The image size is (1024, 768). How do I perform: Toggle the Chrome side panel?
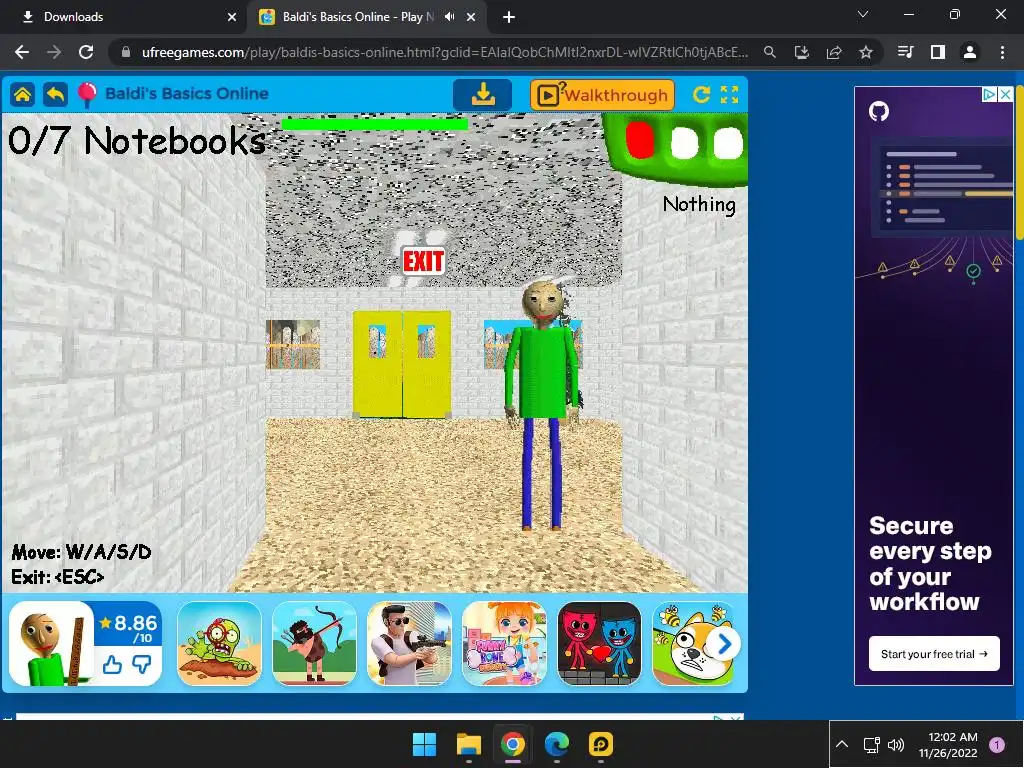[938, 52]
